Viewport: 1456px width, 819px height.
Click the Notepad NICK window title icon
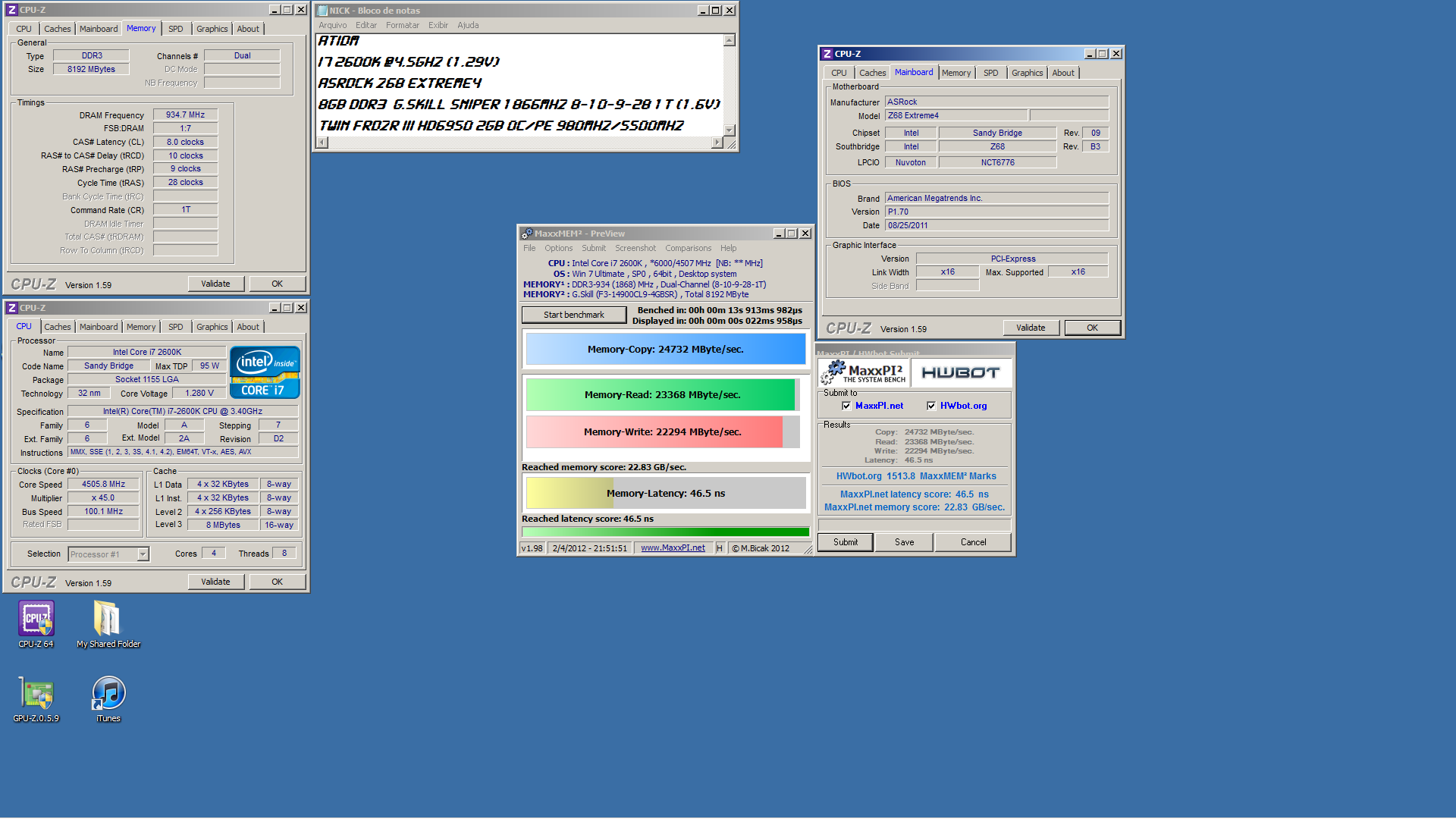tap(322, 11)
